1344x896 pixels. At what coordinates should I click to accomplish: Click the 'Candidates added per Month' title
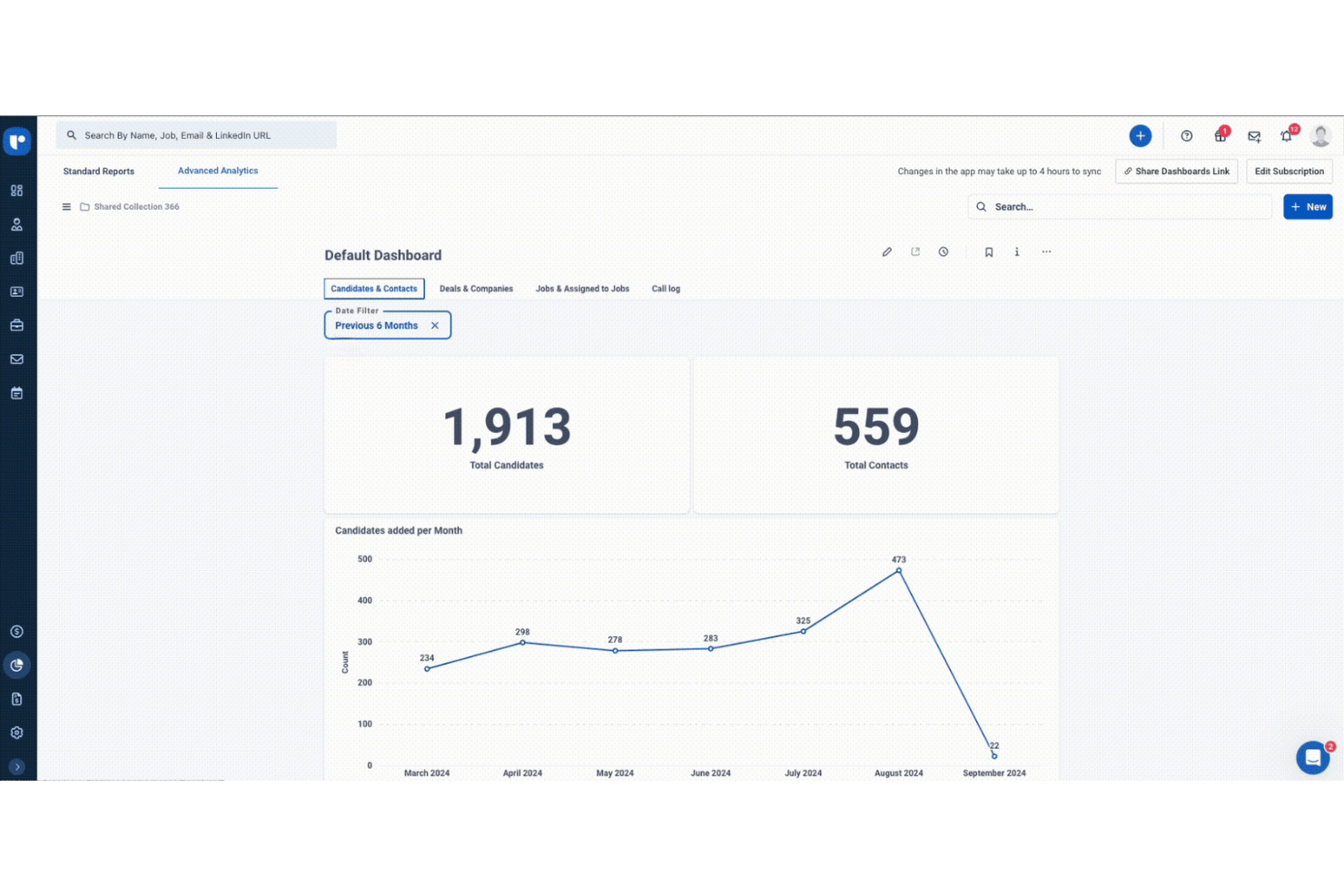click(x=399, y=531)
